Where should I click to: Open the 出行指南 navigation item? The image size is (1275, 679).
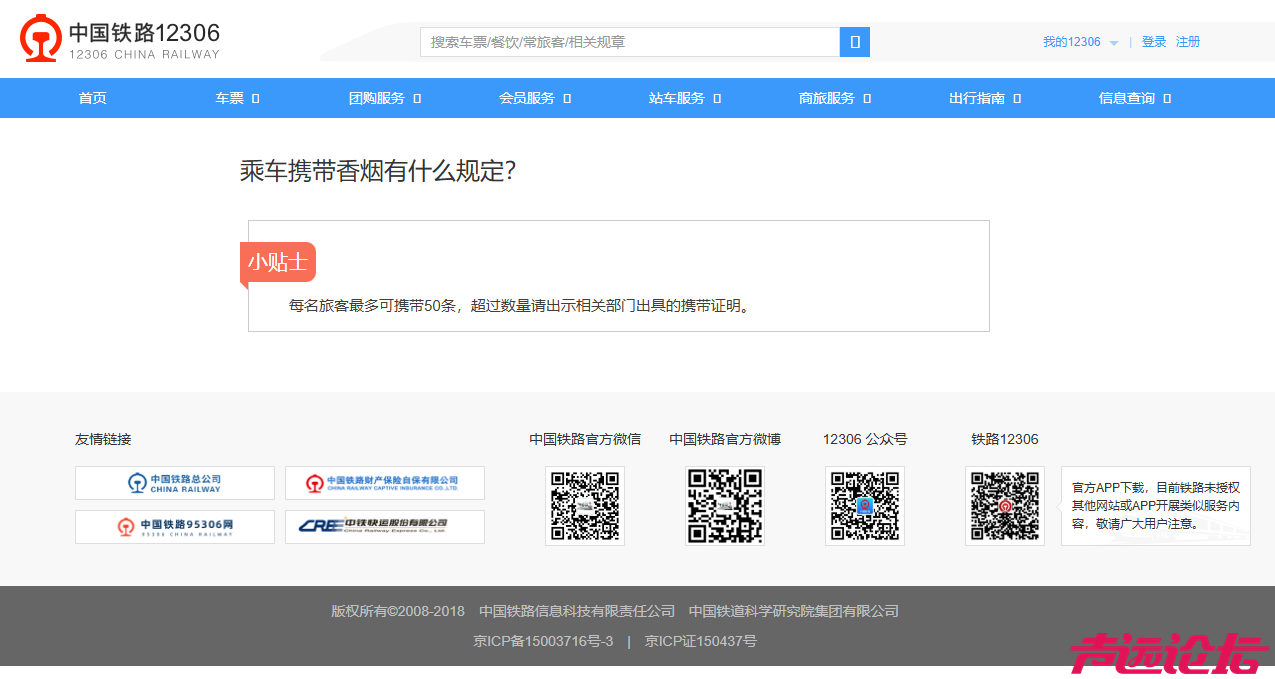[984, 98]
